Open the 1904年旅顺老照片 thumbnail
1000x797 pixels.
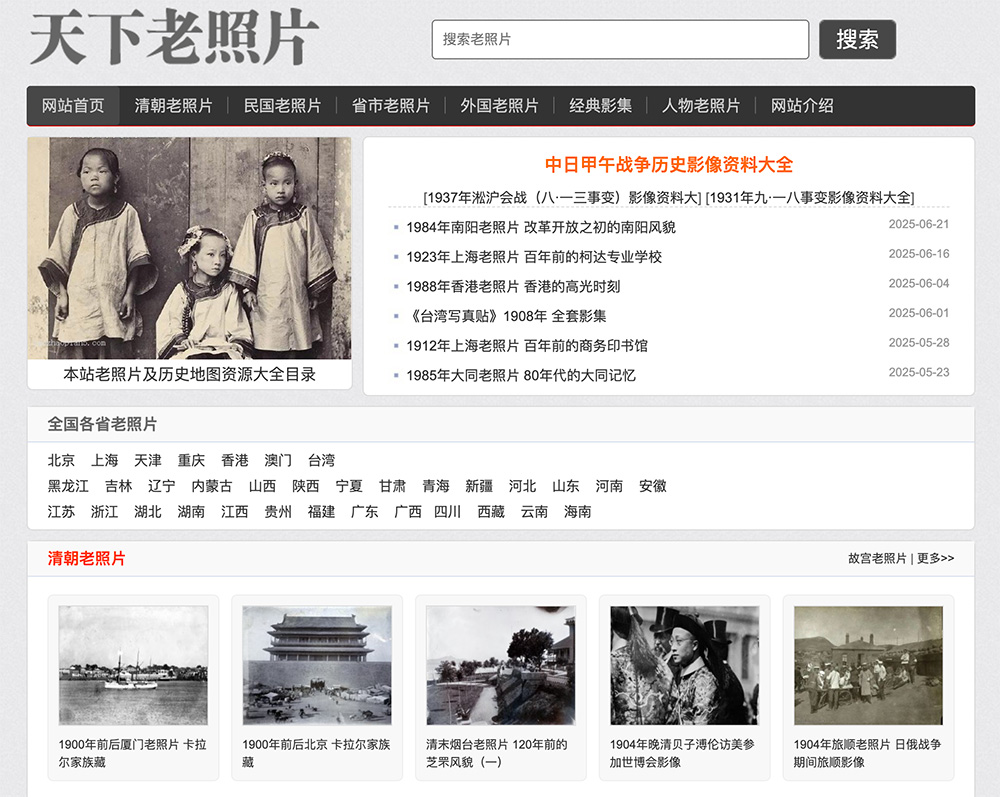pos(868,665)
